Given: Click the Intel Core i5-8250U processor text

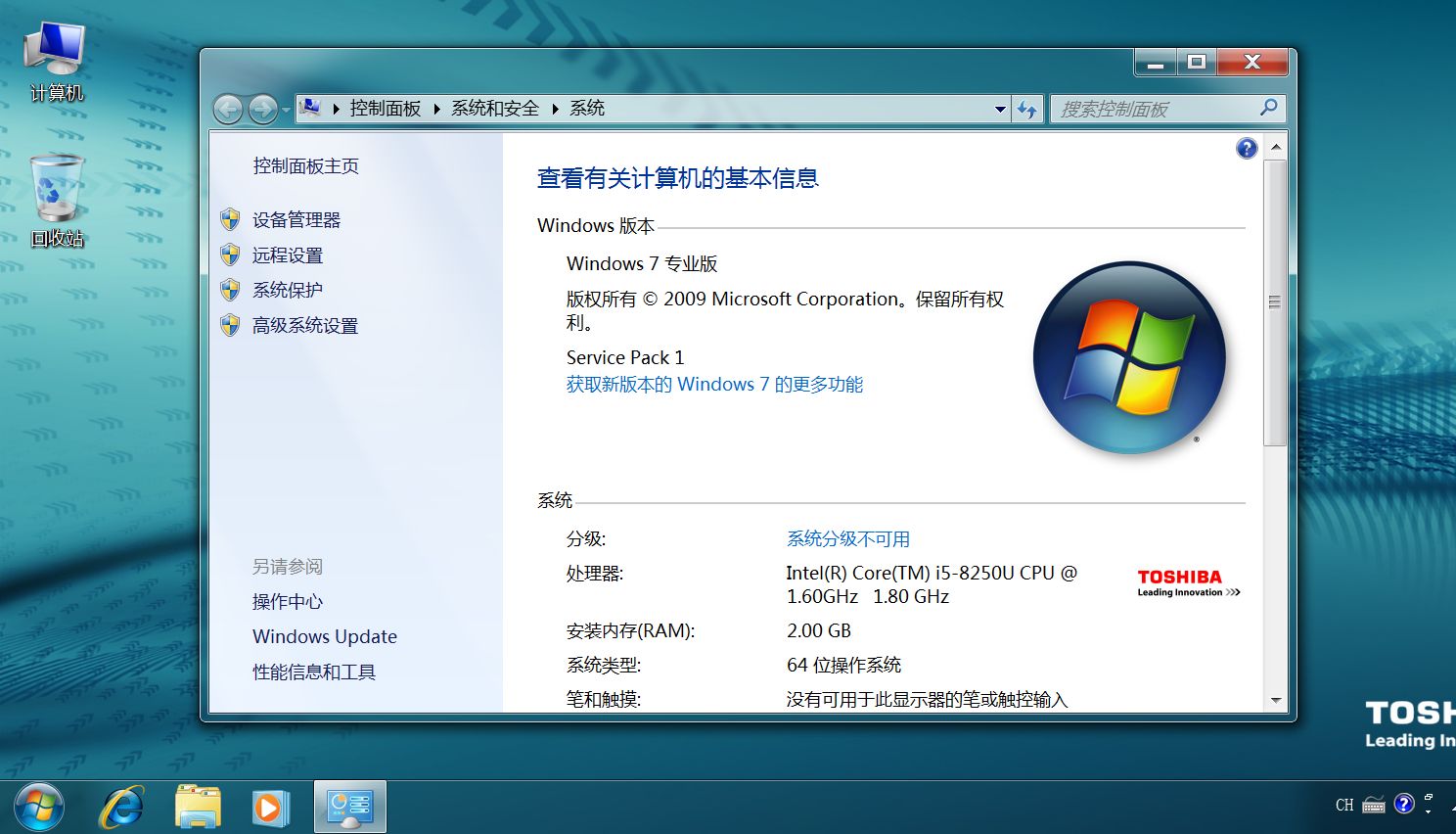Looking at the screenshot, I should pos(932,584).
